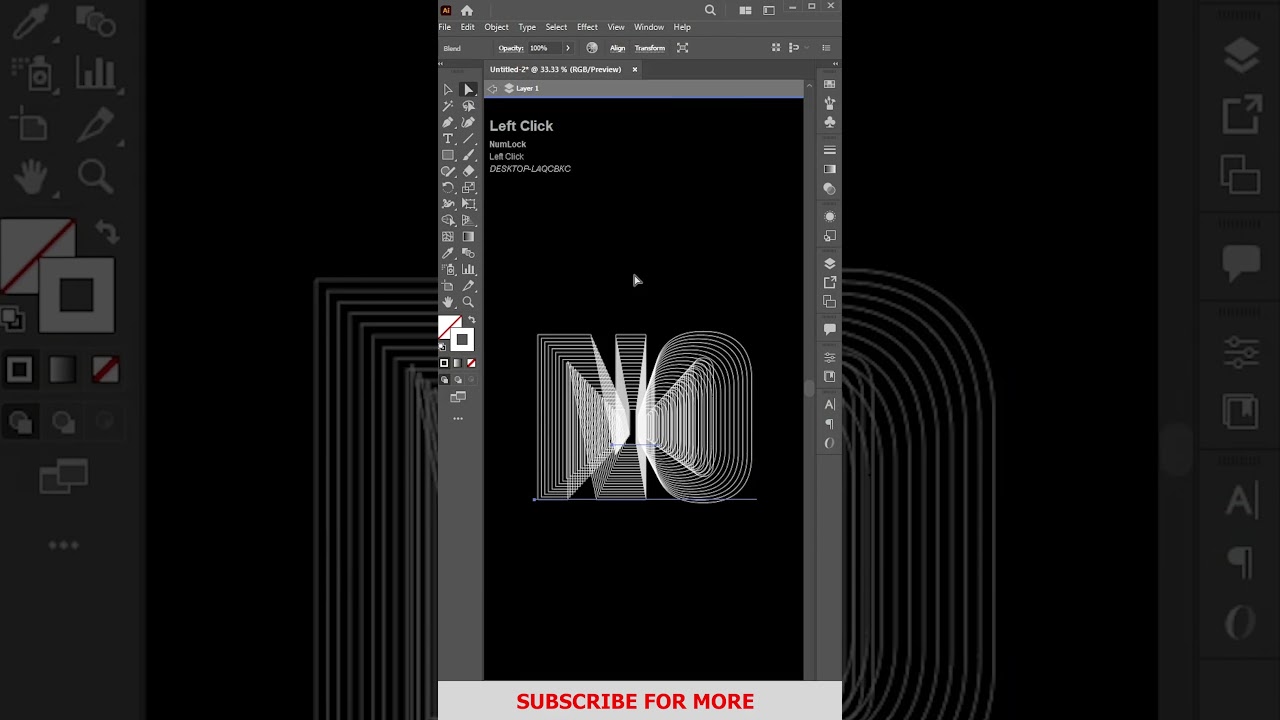Change the screen mode
This screenshot has width=1280, height=720.
458,397
